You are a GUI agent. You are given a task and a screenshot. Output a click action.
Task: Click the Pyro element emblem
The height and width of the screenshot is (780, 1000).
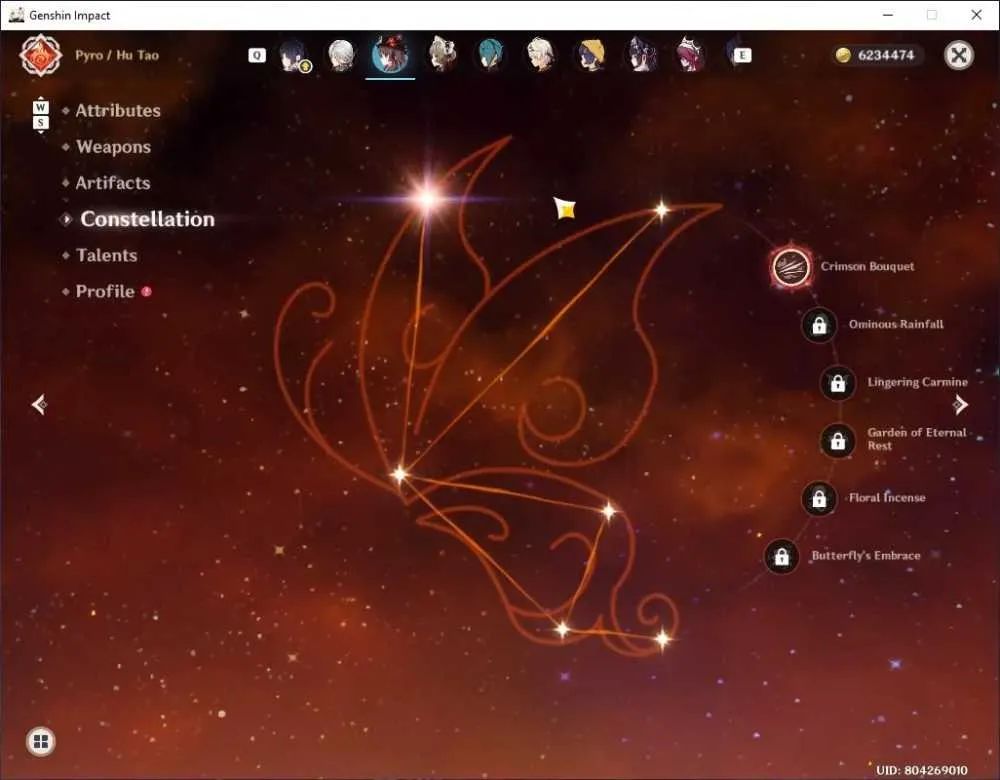(40, 55)
